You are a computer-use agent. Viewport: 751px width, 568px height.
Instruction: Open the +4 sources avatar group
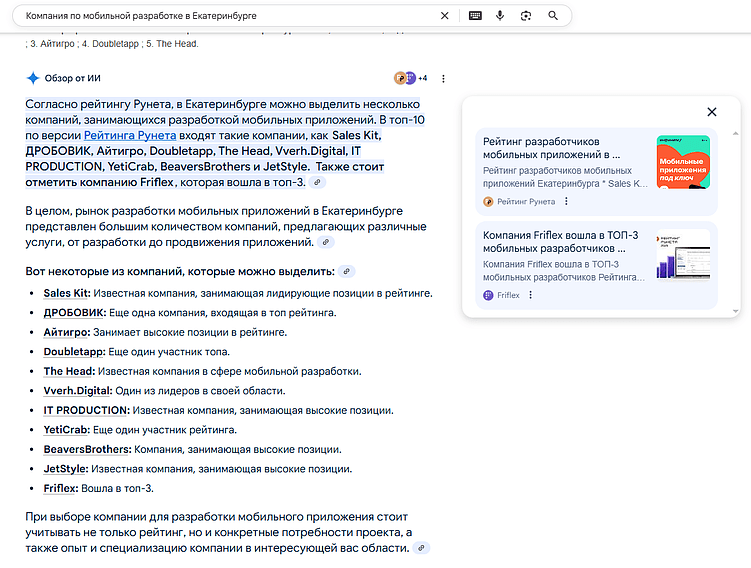[410, 78]
